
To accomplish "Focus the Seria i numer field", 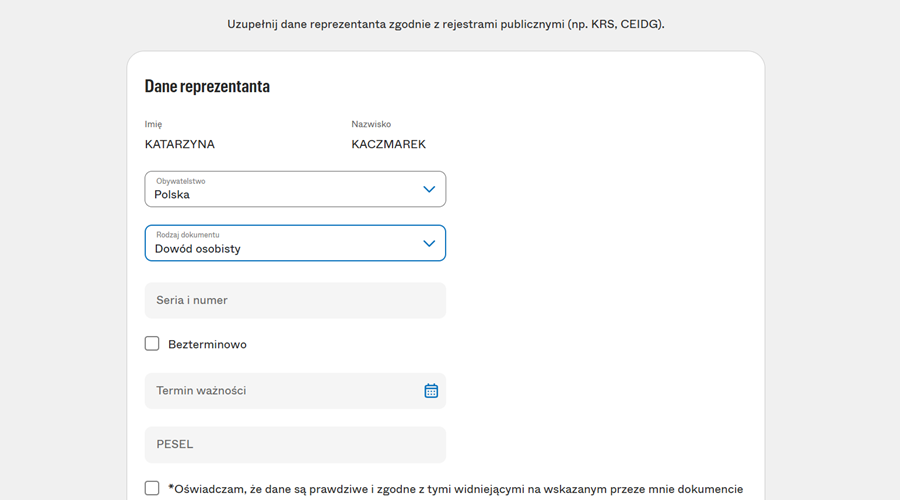I will tap(295, 300).
